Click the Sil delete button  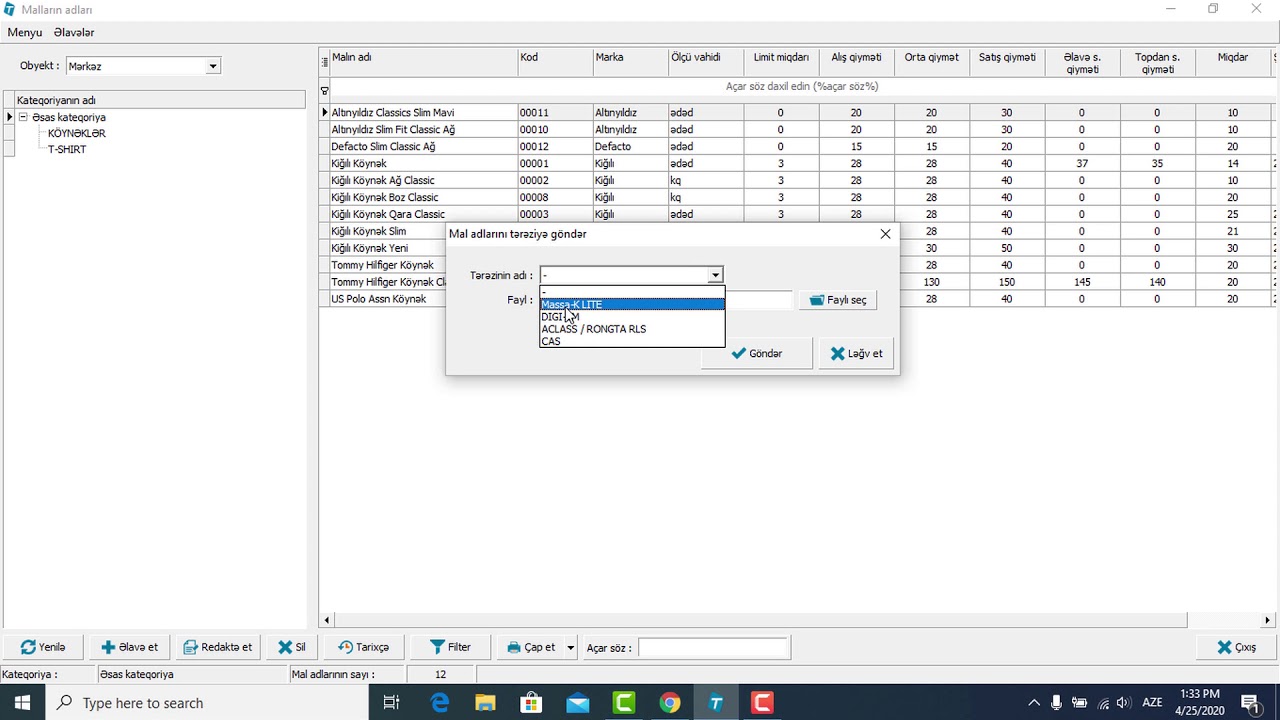pyautogui.click(x=292, y=647)
